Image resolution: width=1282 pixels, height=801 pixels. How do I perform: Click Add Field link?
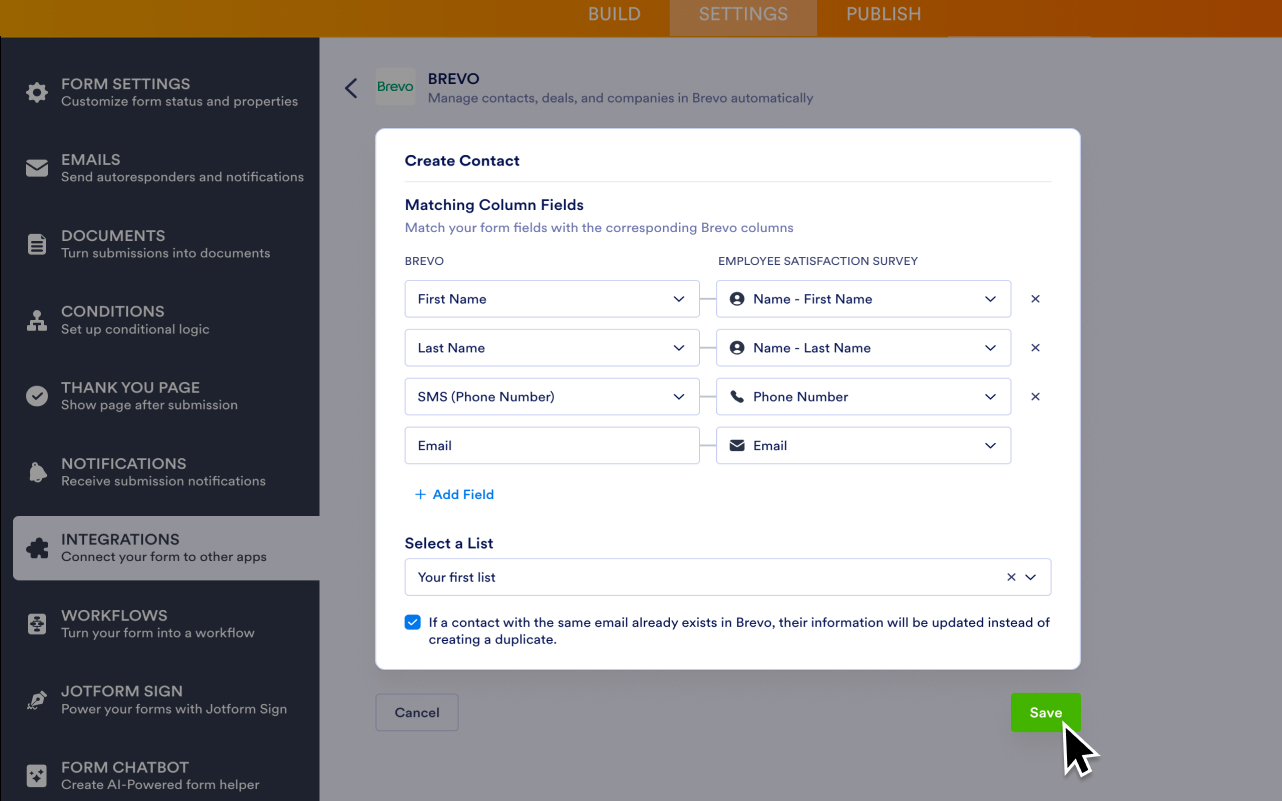click(454, 494)
